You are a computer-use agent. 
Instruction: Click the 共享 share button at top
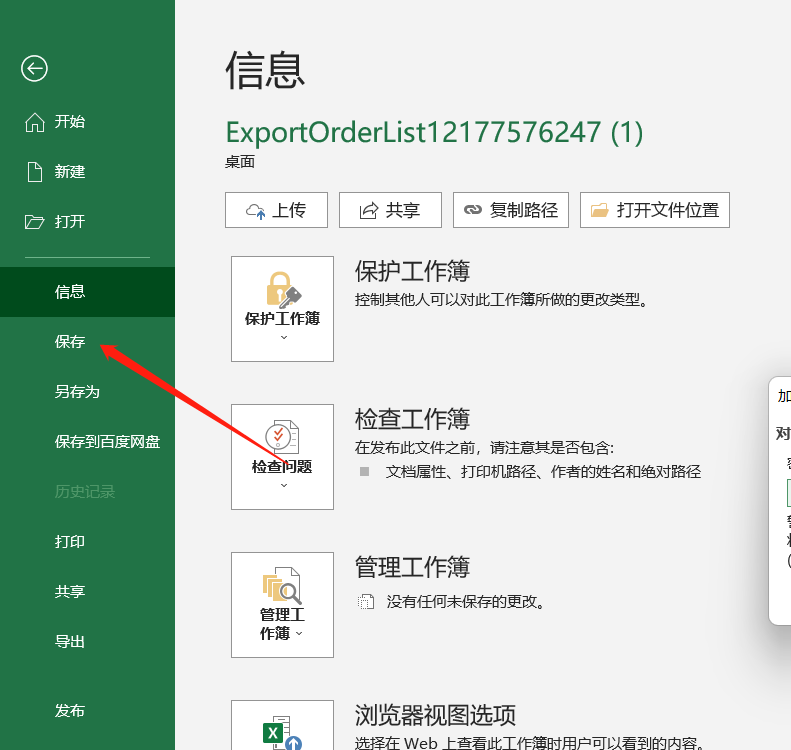click(x=390, y=210)
